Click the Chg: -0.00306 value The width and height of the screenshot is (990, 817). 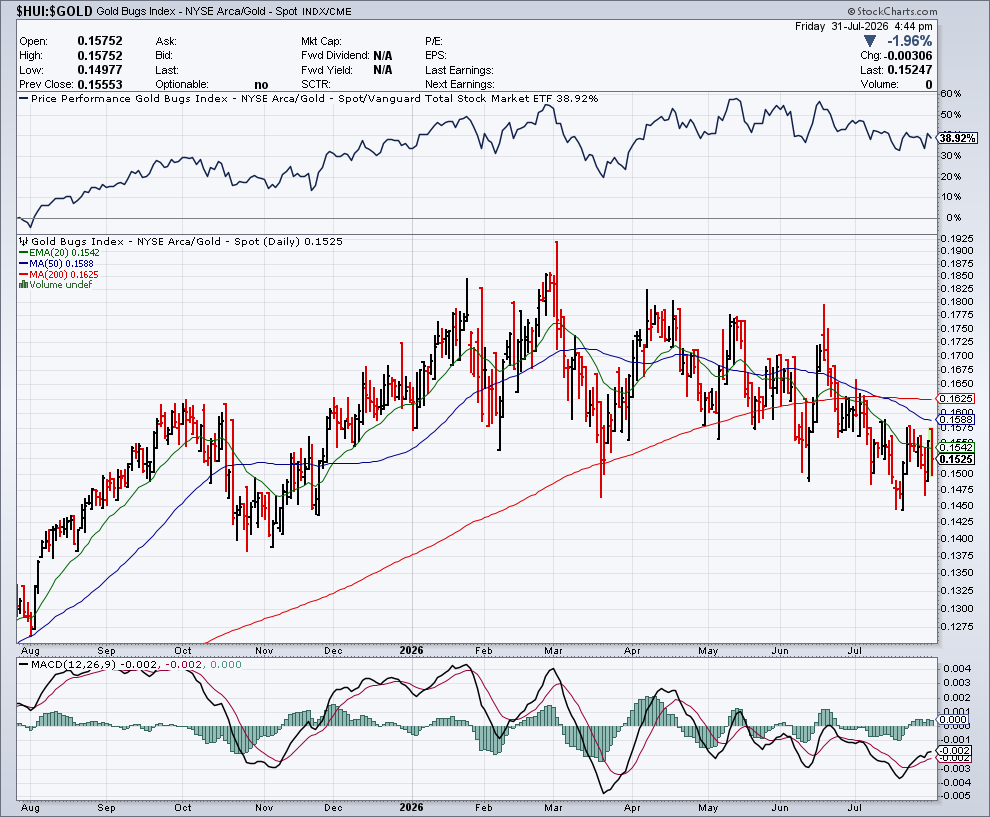click(896, 56)
